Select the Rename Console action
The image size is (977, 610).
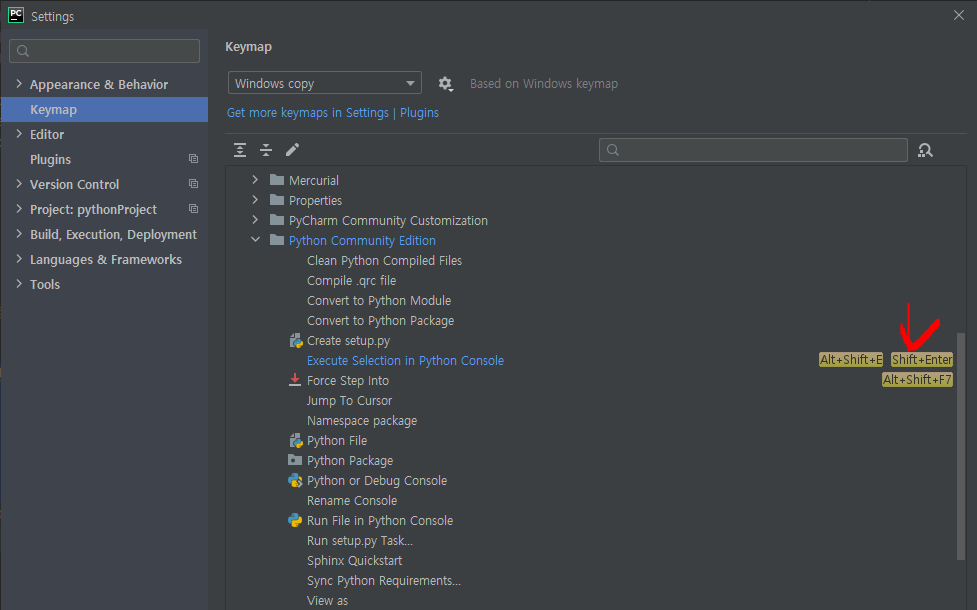tap(352, 500)
